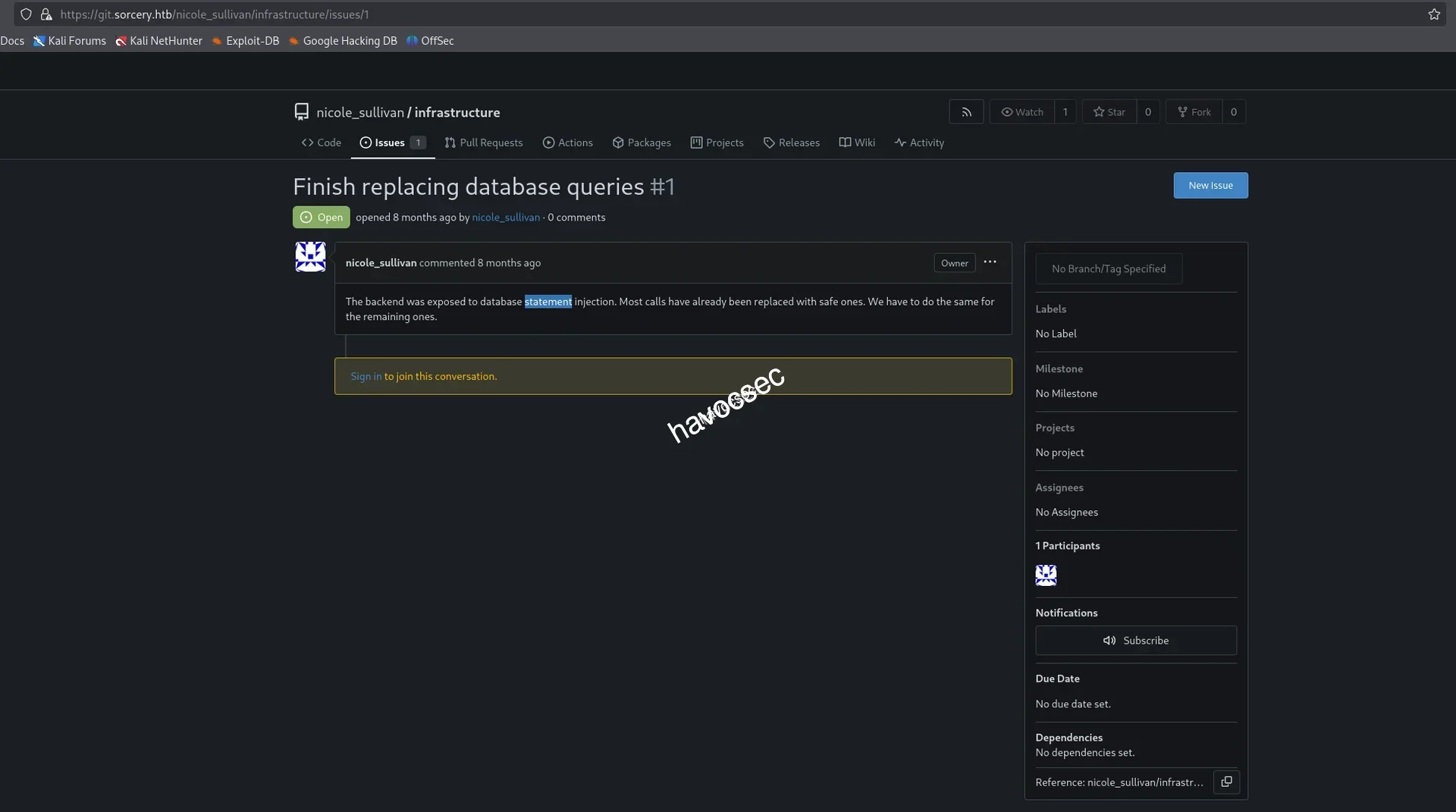
Task: Open the comment options ellipsis menu
Action: click(x=989, y=262)
